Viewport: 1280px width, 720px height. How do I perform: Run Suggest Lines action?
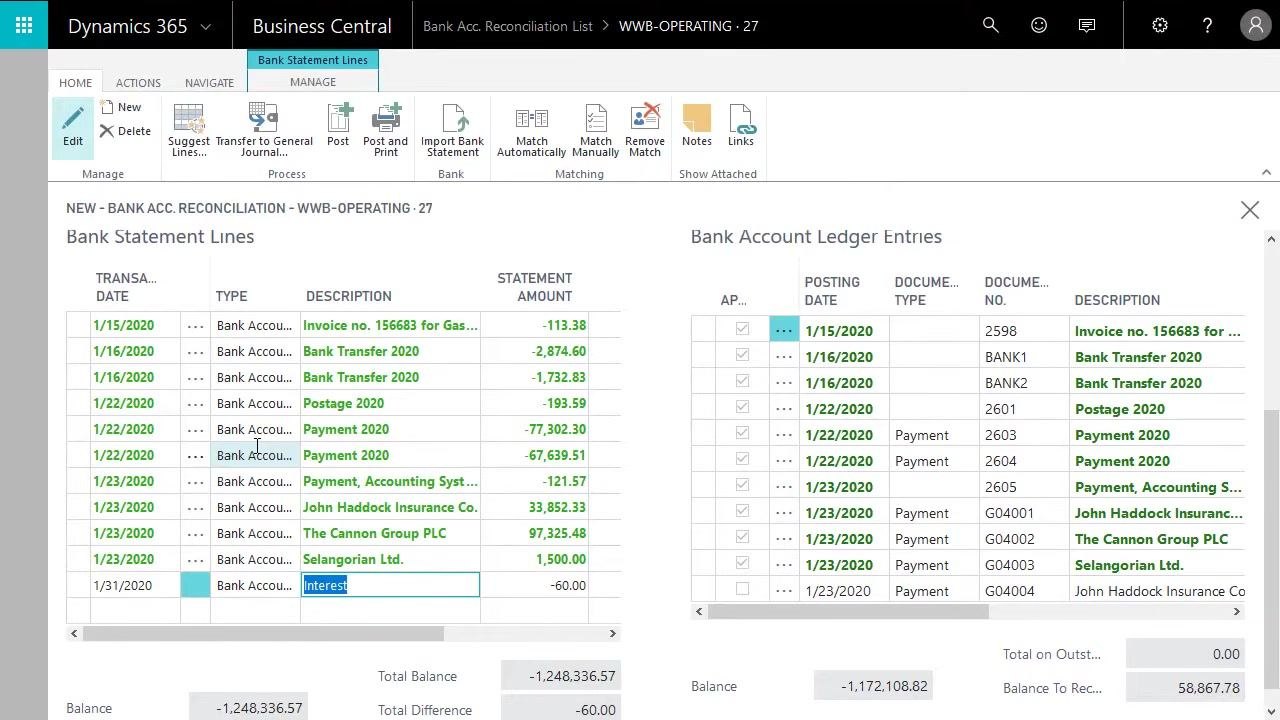(x=189, y=131)
